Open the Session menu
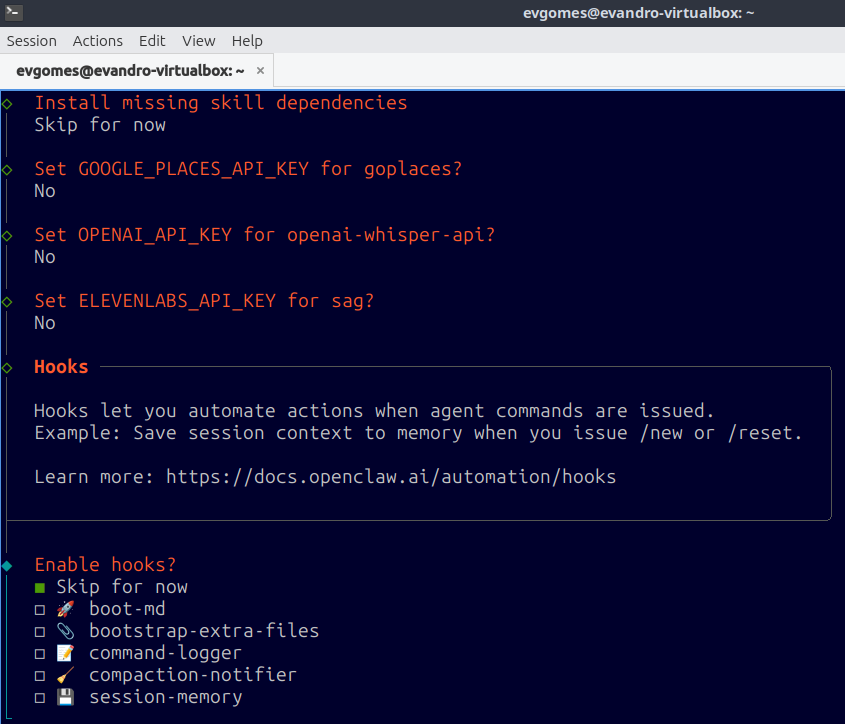The width and height of the screenshot is (845, 724). tap(31, 41)
